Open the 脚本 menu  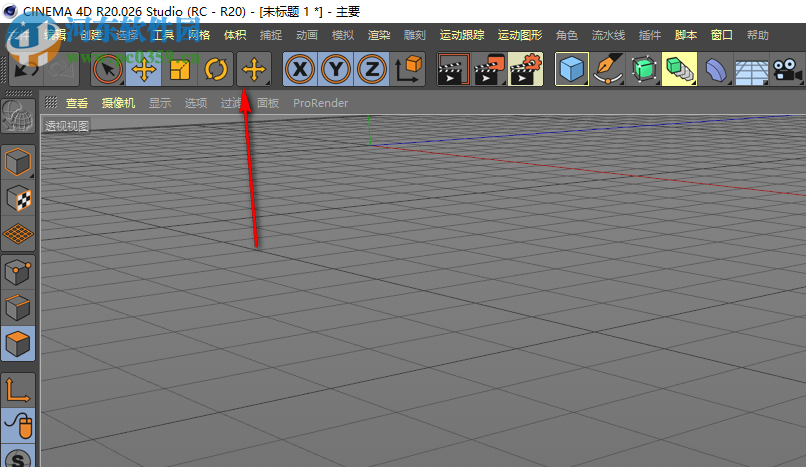686,35
